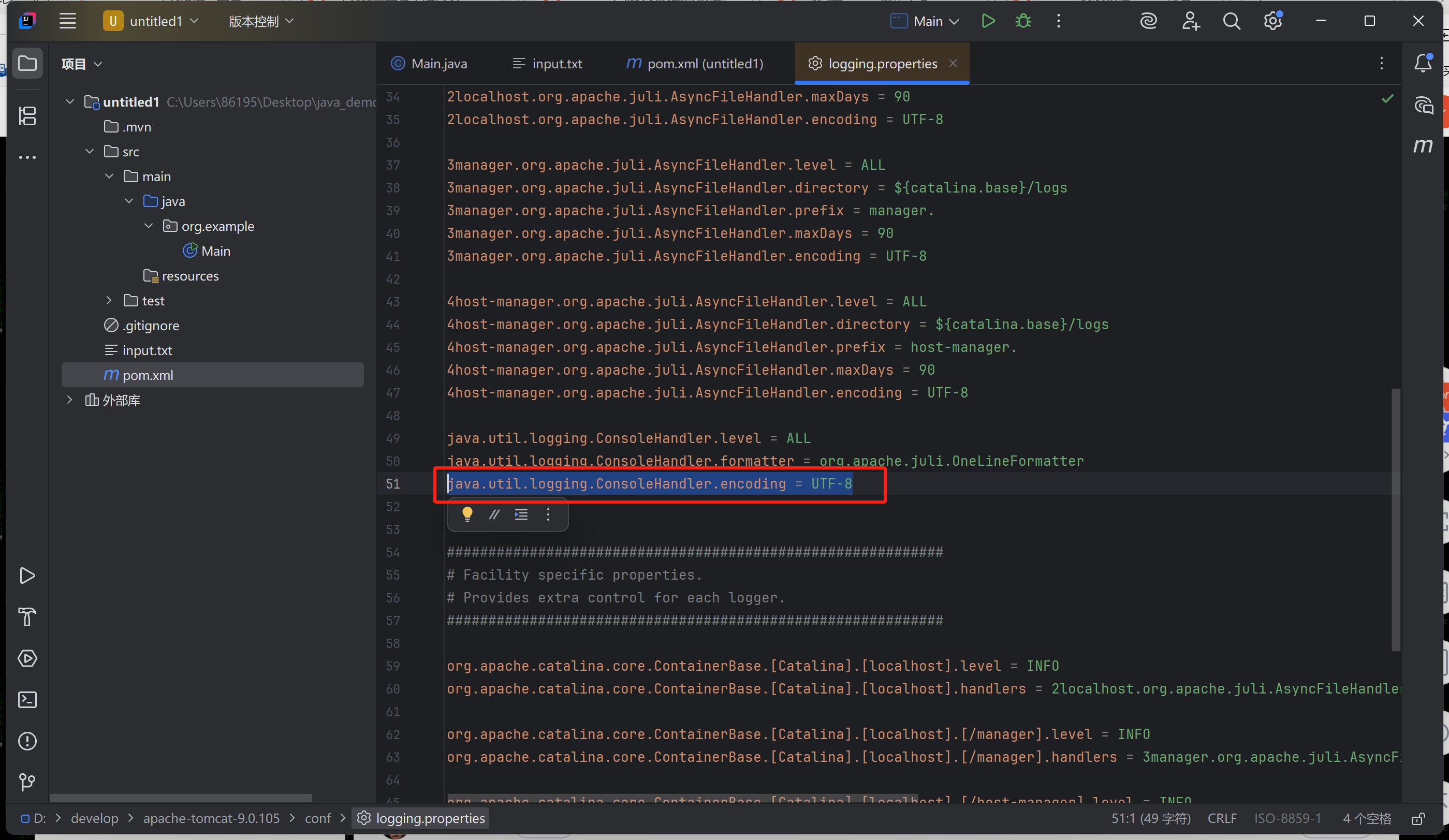Image resolution: width=1449 pixels, height=840 pixels.
Task: Click conf in the breadcrumb bar
Action: tap(317, 818)
